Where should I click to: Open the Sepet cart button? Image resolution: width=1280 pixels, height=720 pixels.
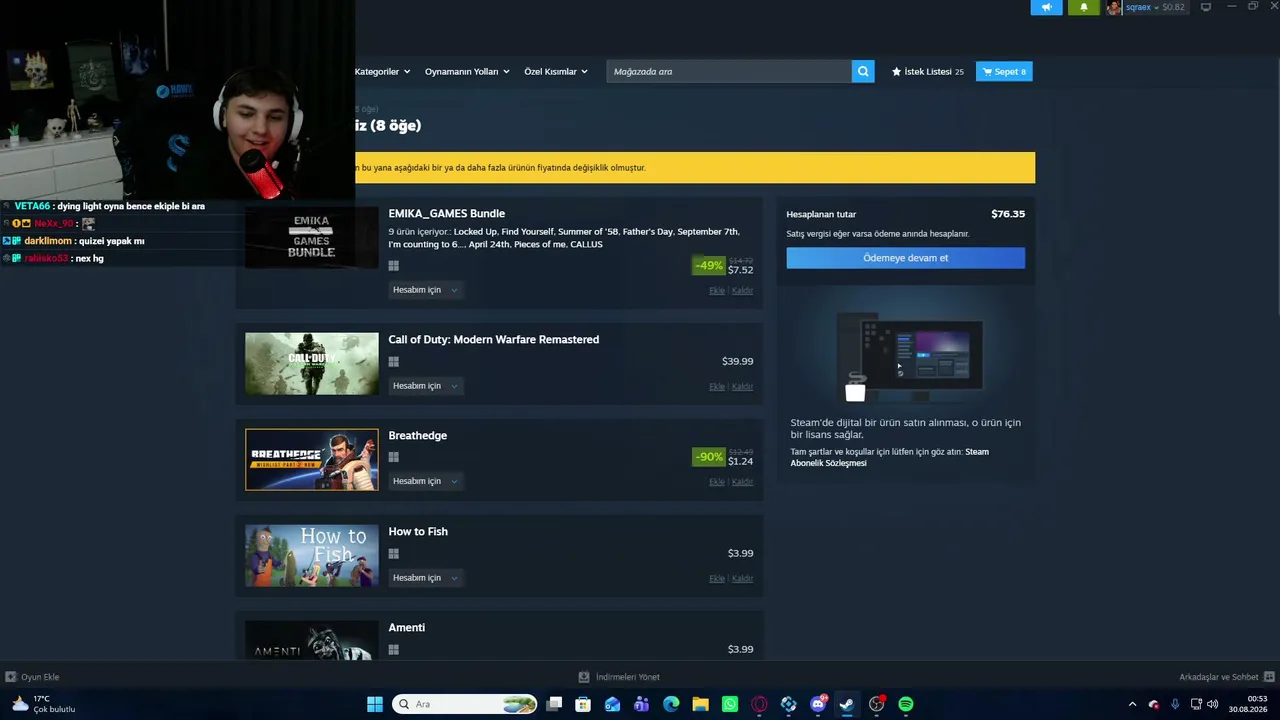click(x=1004, y=71)
